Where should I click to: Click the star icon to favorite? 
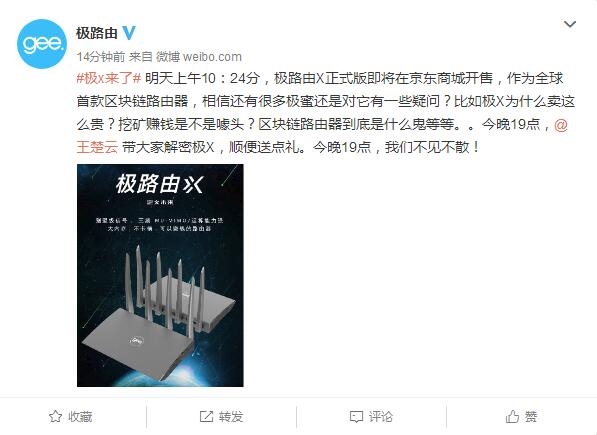coord(55,417)
